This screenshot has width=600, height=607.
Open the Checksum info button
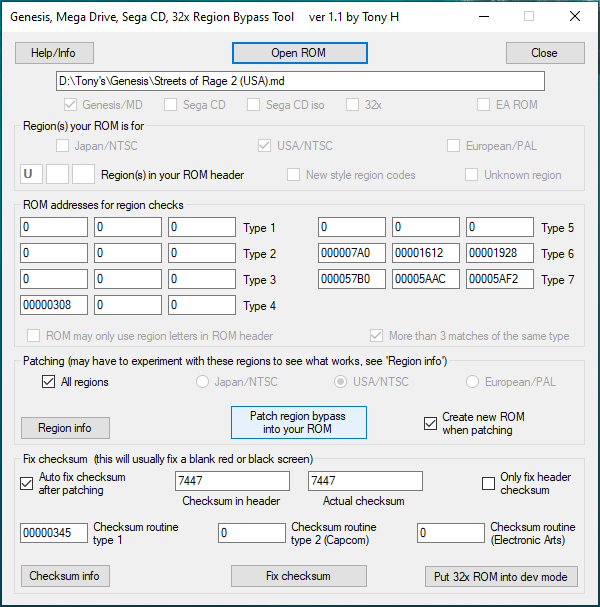pyautogui.click(x=67, y=576)
